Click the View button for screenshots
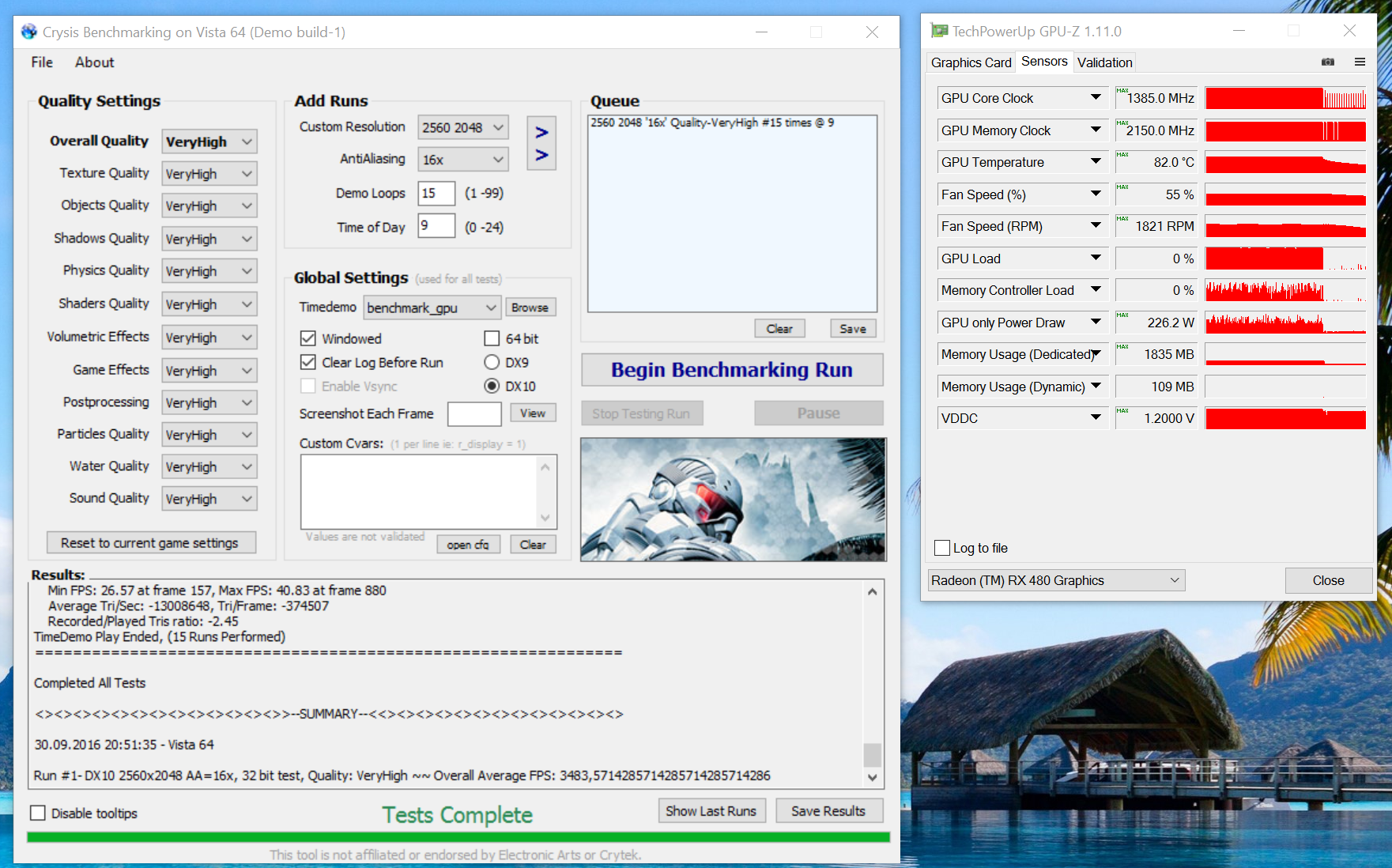Viewport: 1392px width, 868px height. click(533, 413)
